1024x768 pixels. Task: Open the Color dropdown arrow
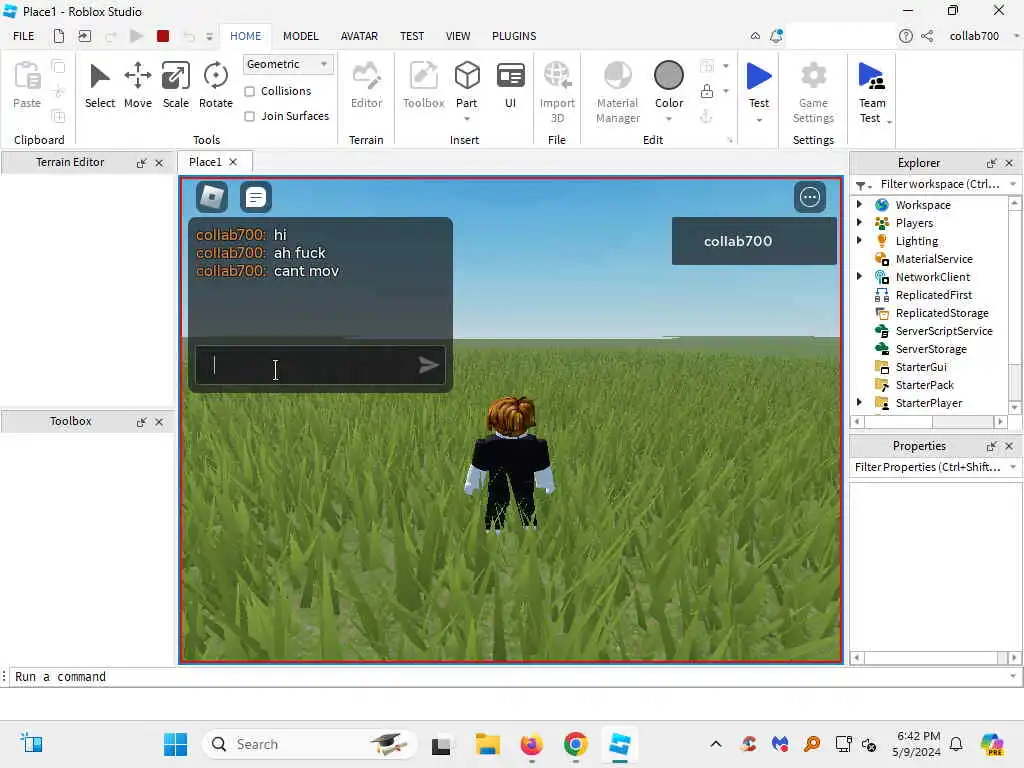[669, 119]
